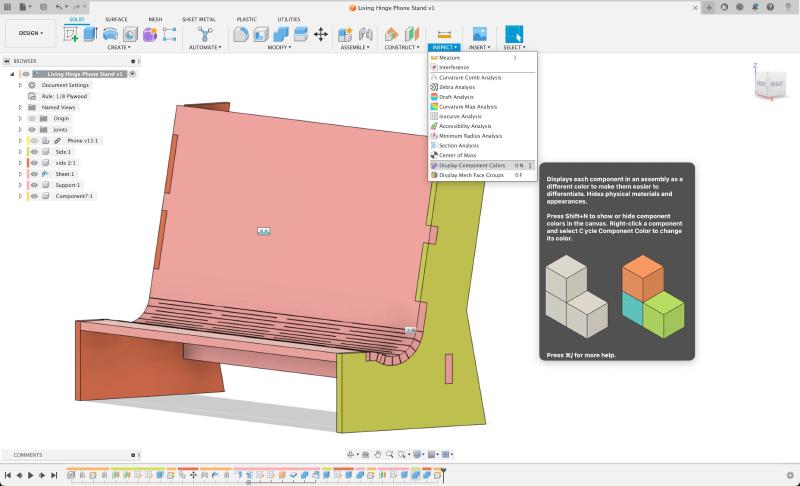Switch to the SHEET METAL tab
Viewport: 800px width, 486px height.
198,19
